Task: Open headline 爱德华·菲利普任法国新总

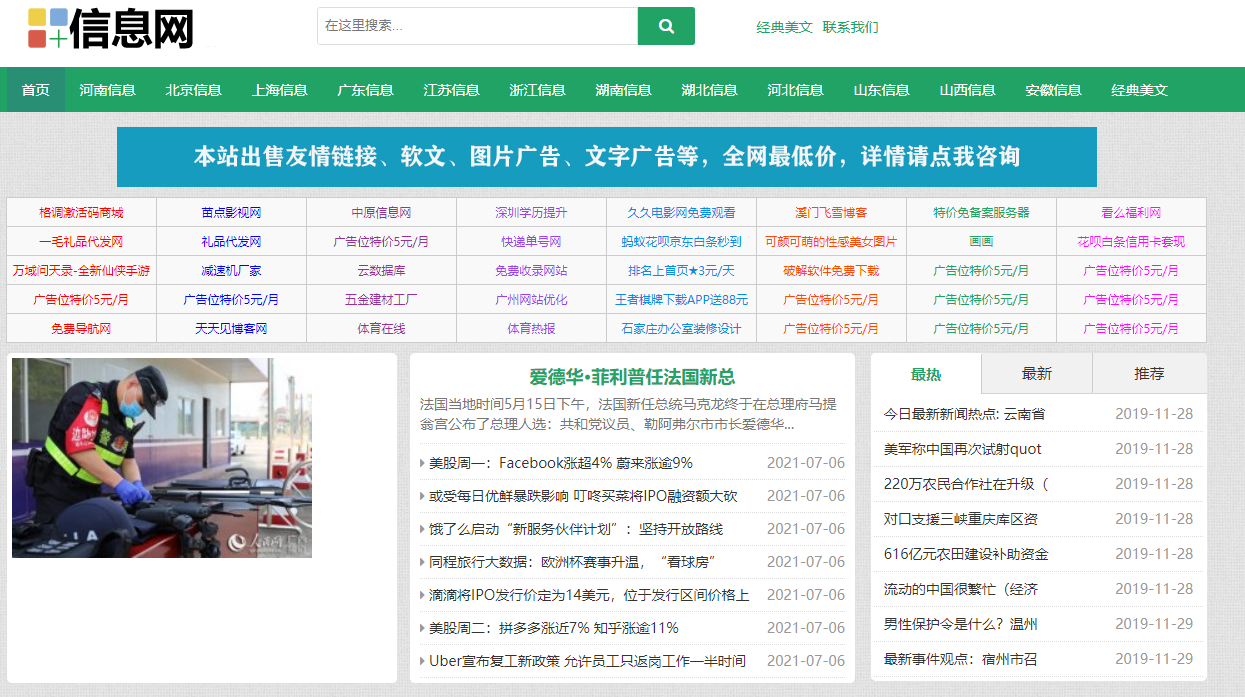Action: pyautogui.click(x=632, y=377)
